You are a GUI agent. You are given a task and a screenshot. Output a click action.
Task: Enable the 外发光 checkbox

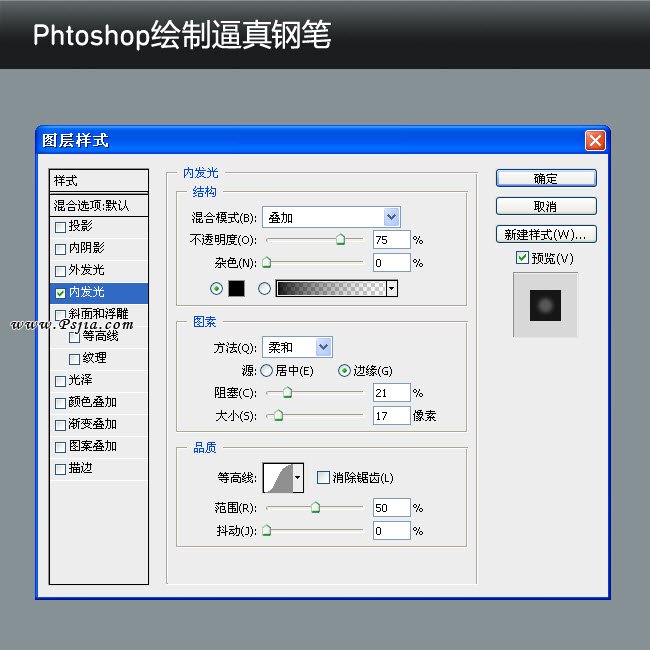pyautogui.click(x=61, y=271)
